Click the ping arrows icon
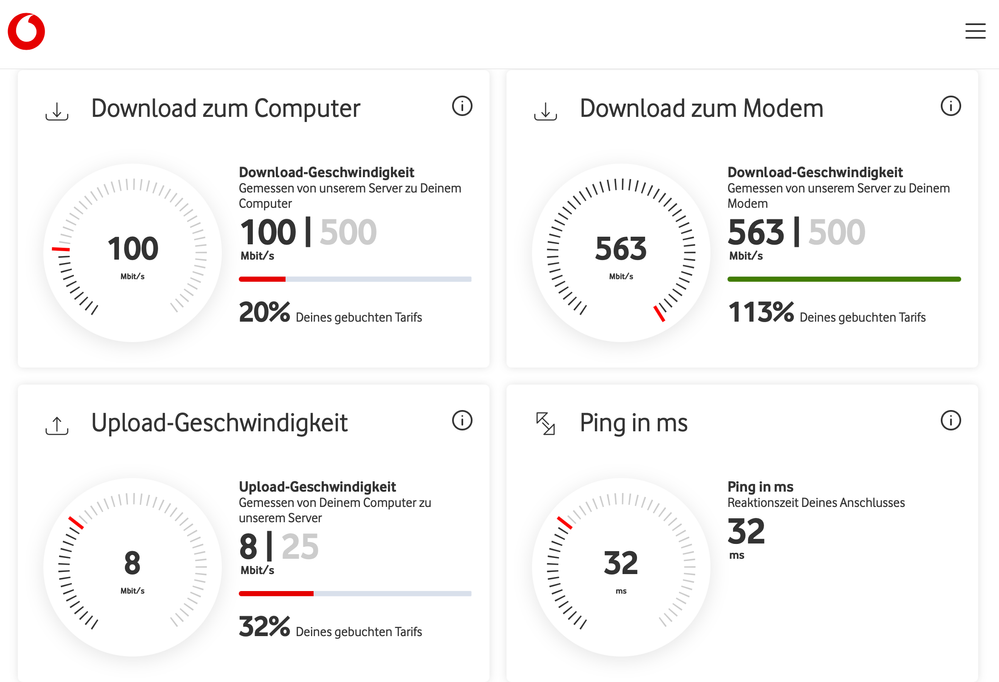Image resolution: width=999 pixels, height=682 pixels. point(545,424)
